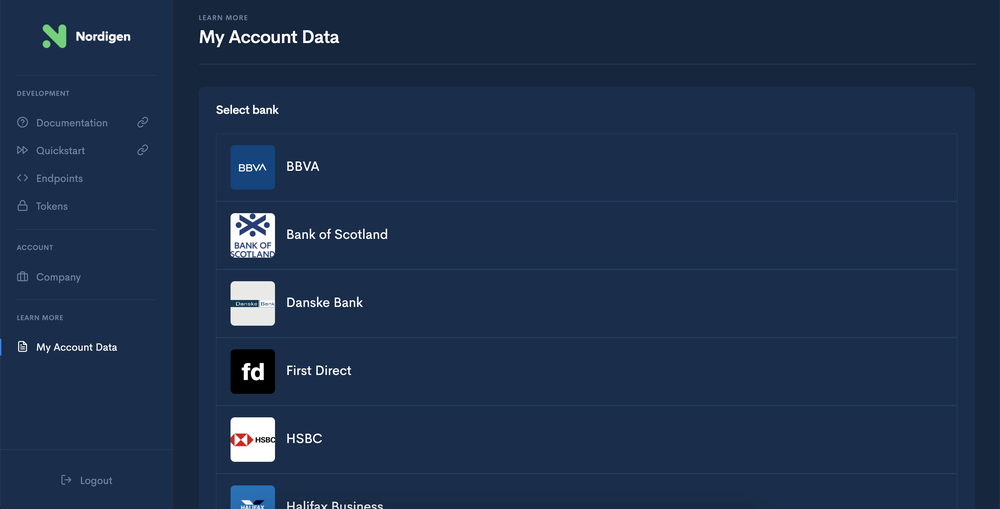1000x509 pixels.
Task: Click the First Direct fd logo
Action: [x=253, y=371]
